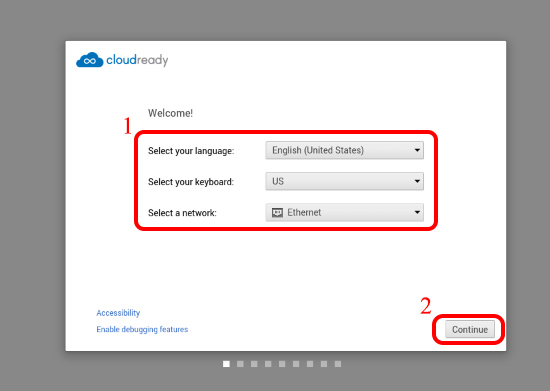Click the 'Welcome!' heading text
Image resolution: width=550 pixels, height=391 pixels.
coord(170,113)
